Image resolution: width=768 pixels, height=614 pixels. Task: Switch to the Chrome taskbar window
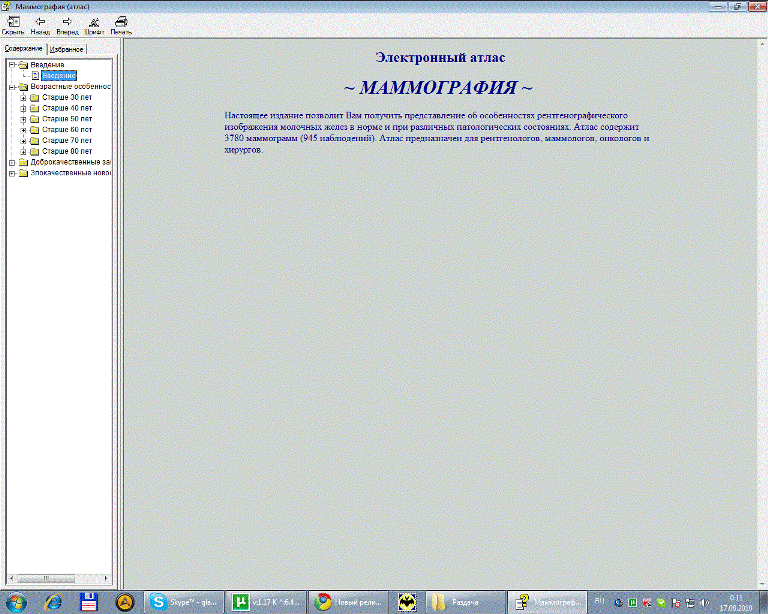click(349, 602)
